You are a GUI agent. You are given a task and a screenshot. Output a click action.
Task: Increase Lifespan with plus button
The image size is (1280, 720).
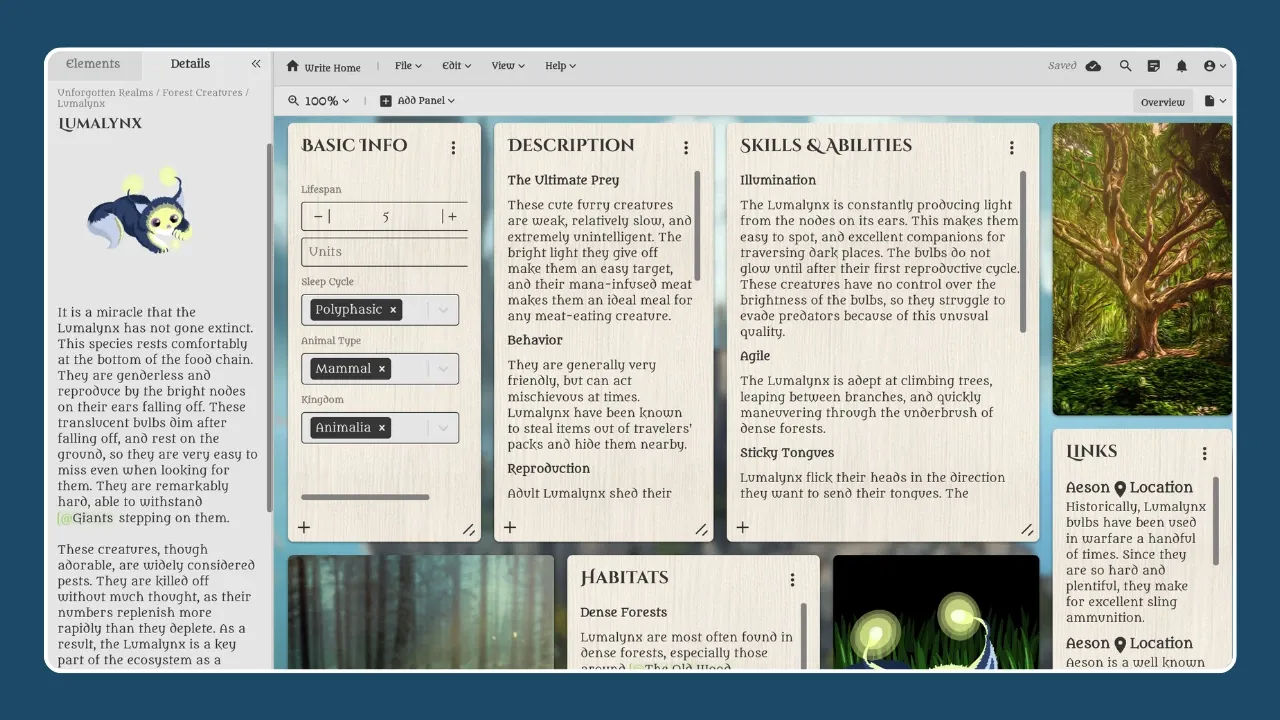pyautogui.click(x=452, y=216)
